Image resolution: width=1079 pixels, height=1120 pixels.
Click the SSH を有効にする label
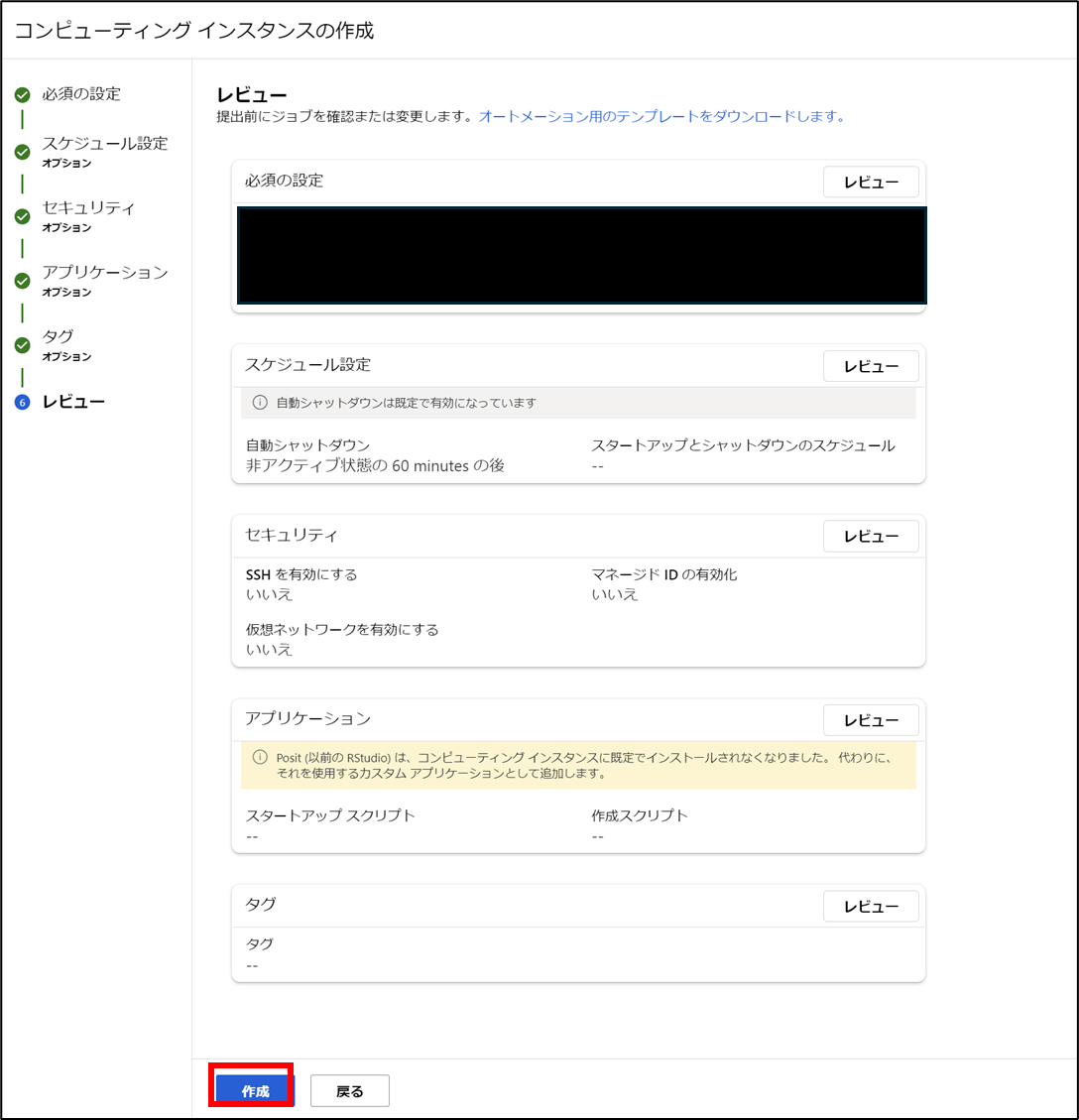click(301, 574)
